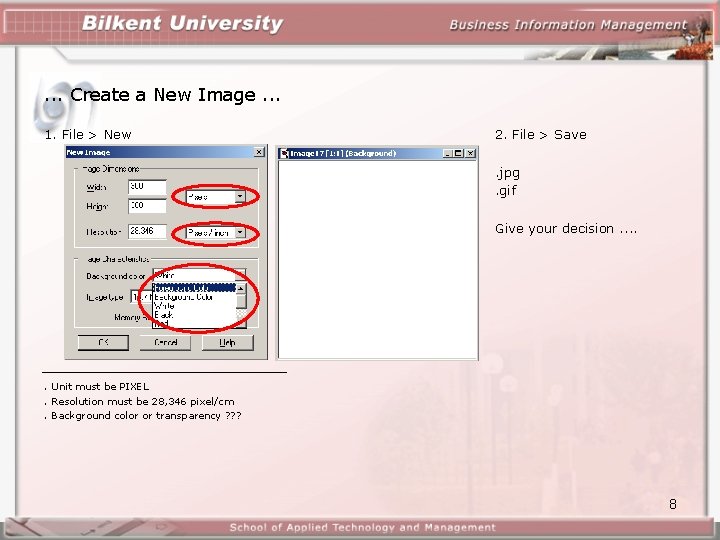Close the New Image dialog
Image resolution: width=720 pixels, height=540 pixels.
[259, 152]
